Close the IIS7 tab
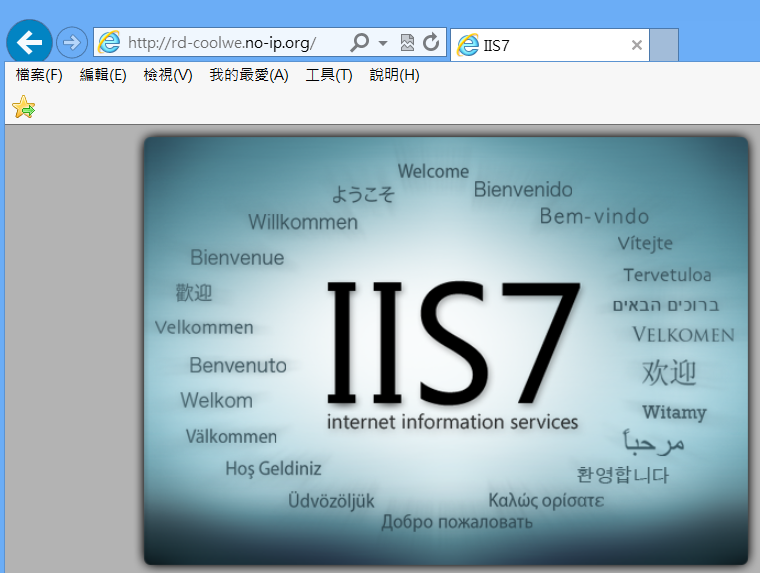The image size is (760, 573). click(x=637, y=45)
